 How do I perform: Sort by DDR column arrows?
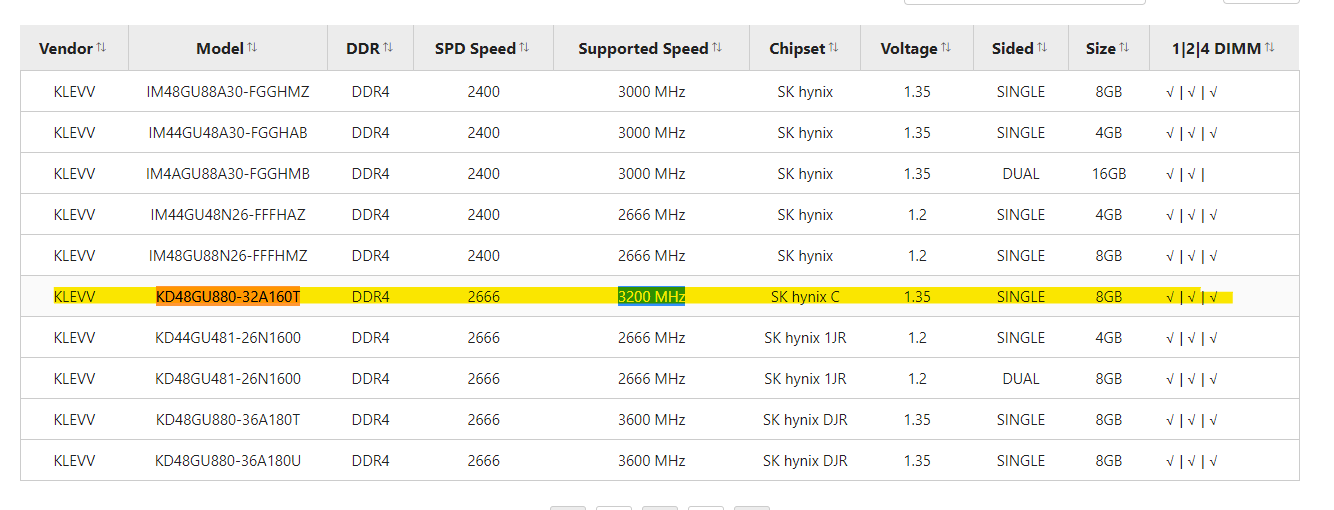tap(388, 48)
